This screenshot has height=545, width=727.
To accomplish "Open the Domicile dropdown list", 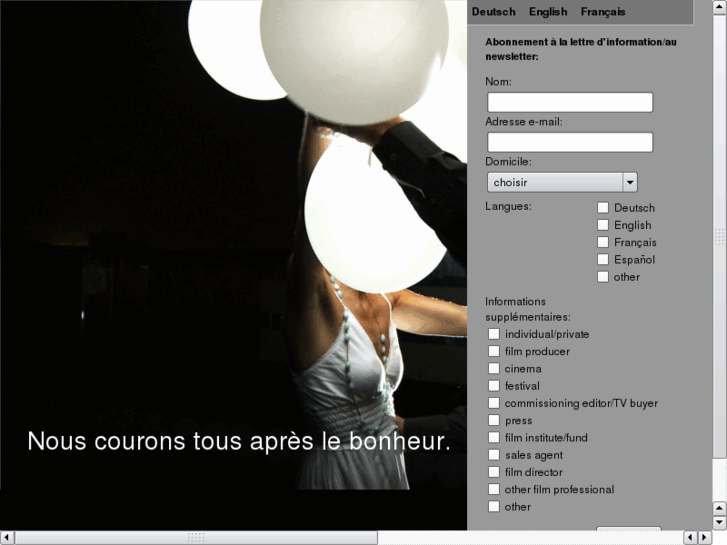I will coord(555,182).
